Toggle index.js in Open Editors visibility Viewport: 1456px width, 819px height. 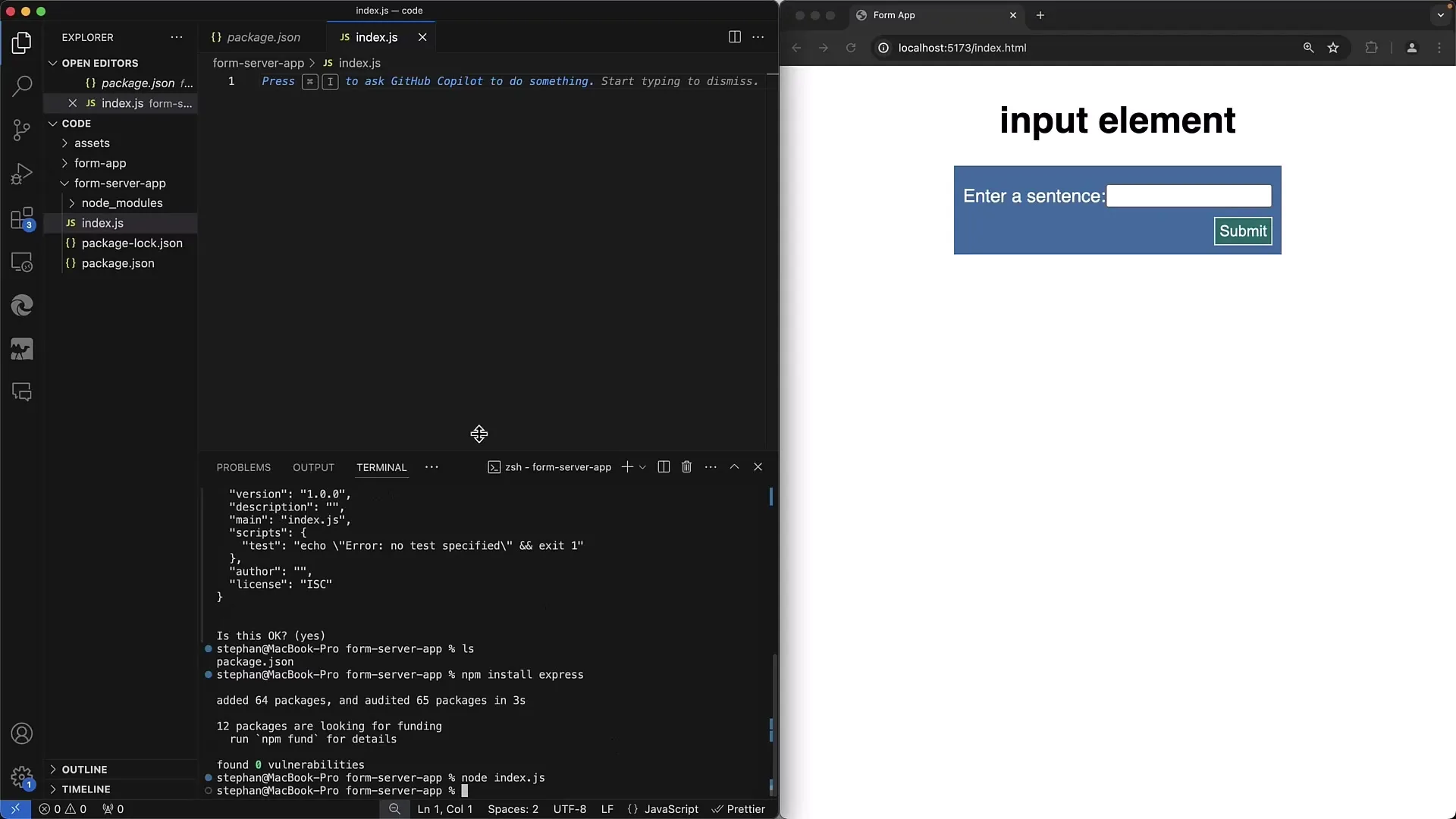[x=71, y=102]
